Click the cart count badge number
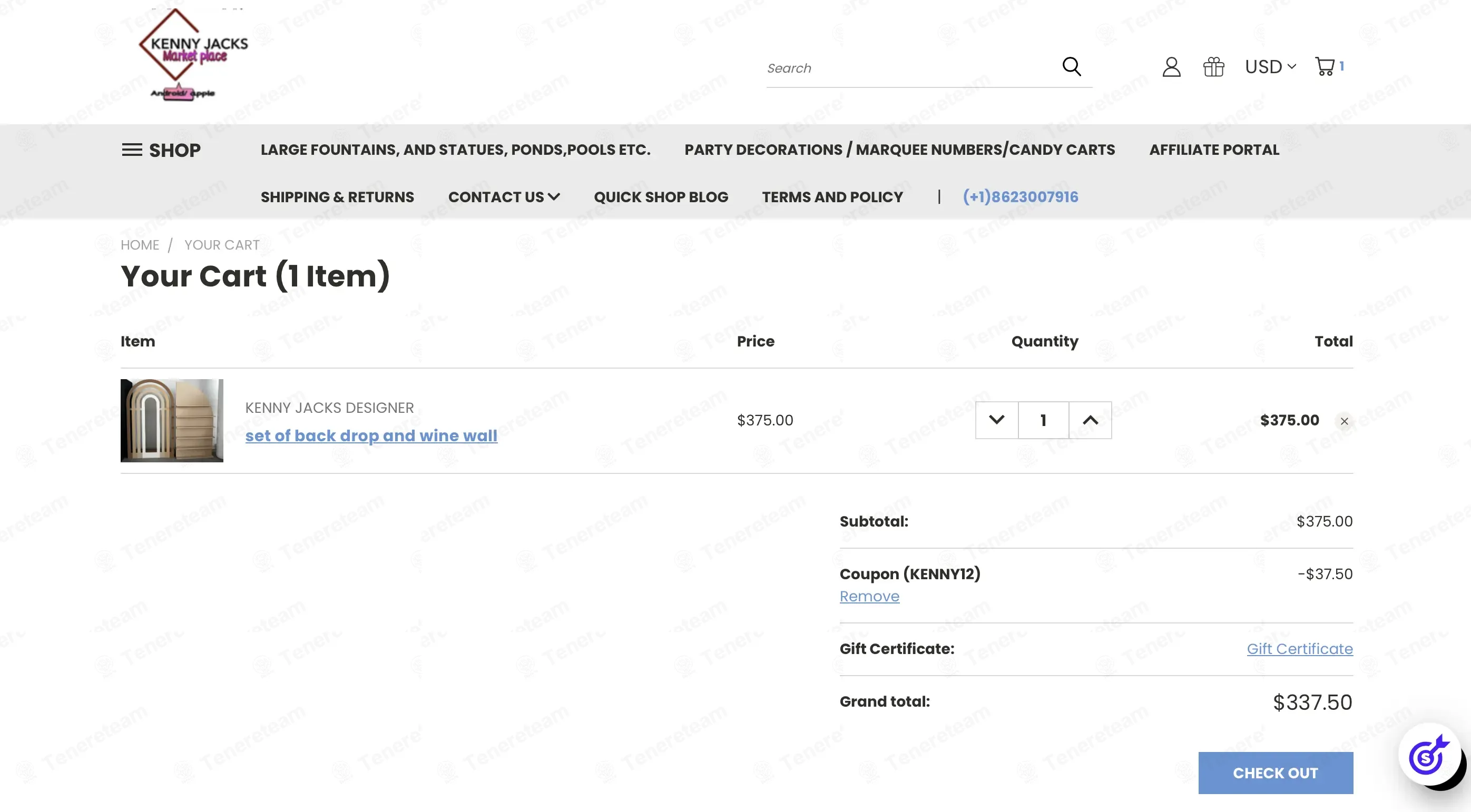Viewport: 1471px width, 812px height. coord(1341,66)
